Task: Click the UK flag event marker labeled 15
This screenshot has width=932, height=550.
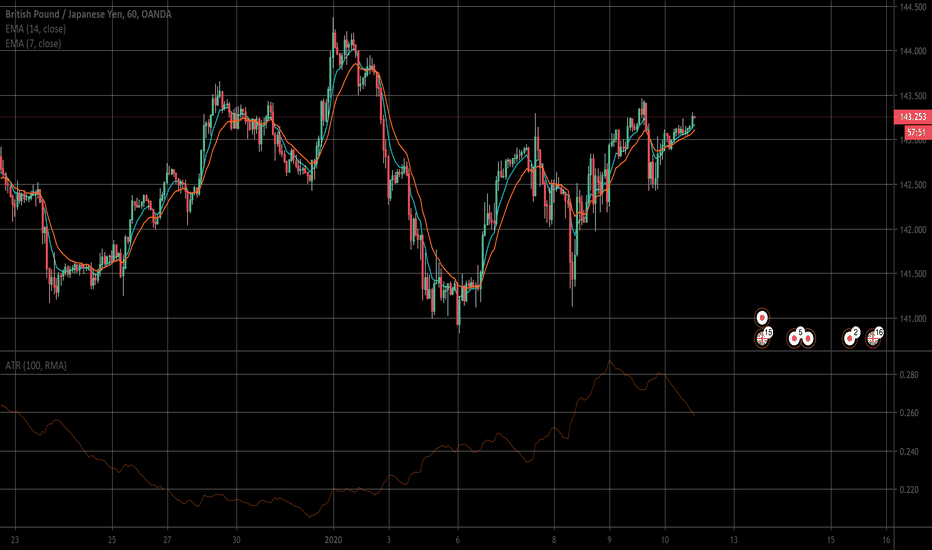Action: 763,337
